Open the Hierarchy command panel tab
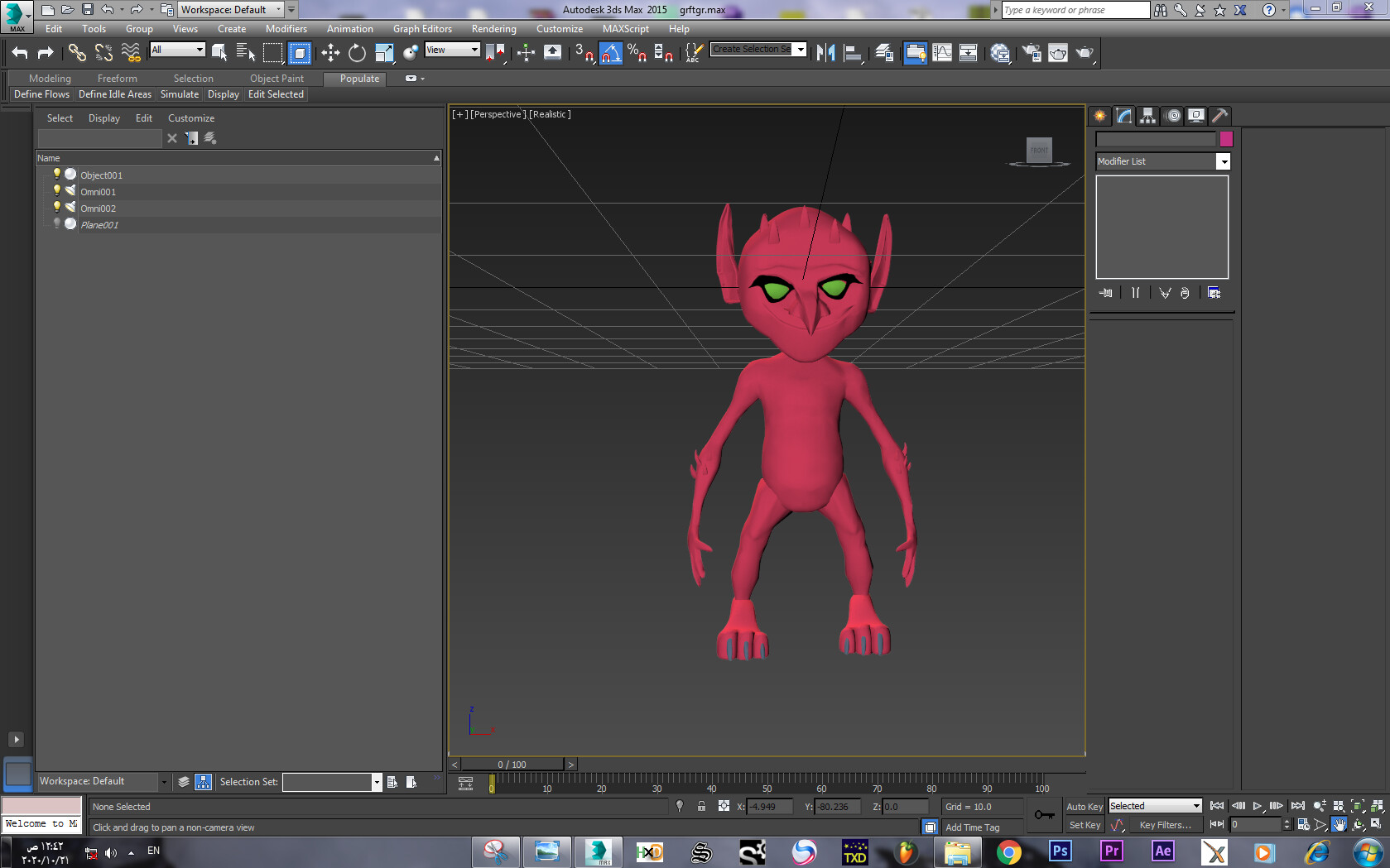Image resolution: width=1390 pixels, height=868 pixels. 1147,116
